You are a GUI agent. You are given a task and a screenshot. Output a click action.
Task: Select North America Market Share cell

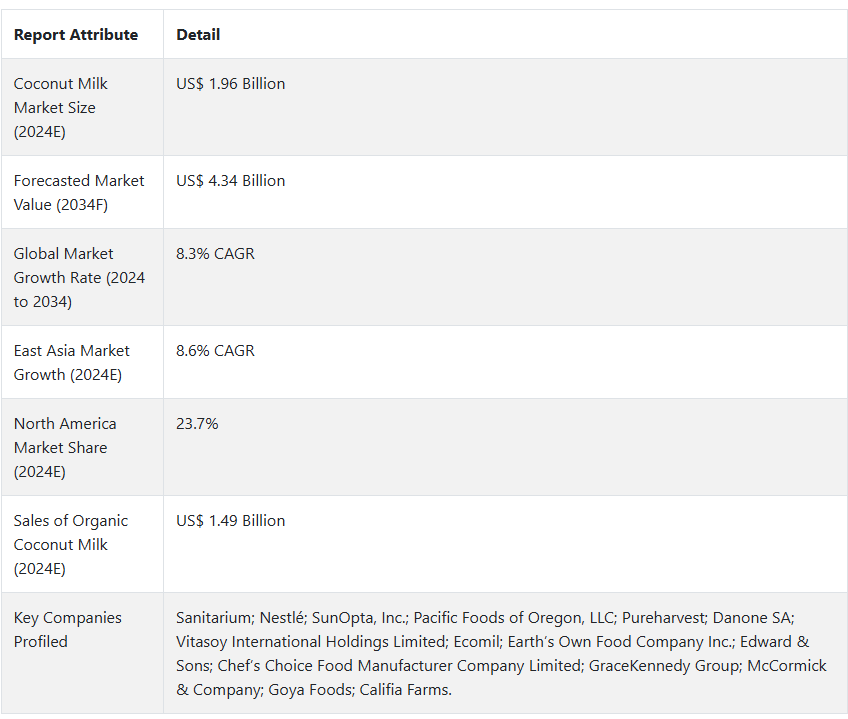click(x=82, y=447)
